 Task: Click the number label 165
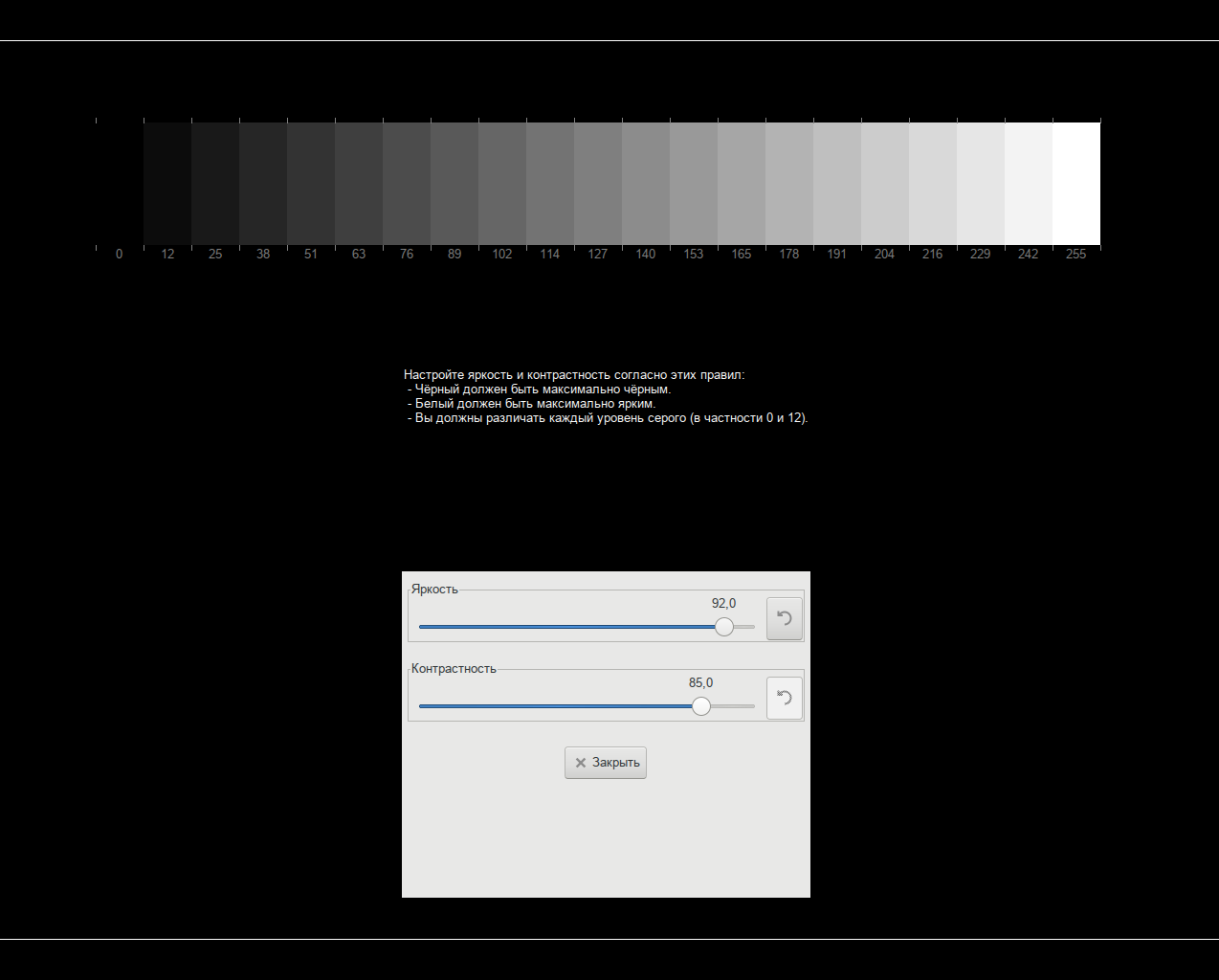[742, 255]
